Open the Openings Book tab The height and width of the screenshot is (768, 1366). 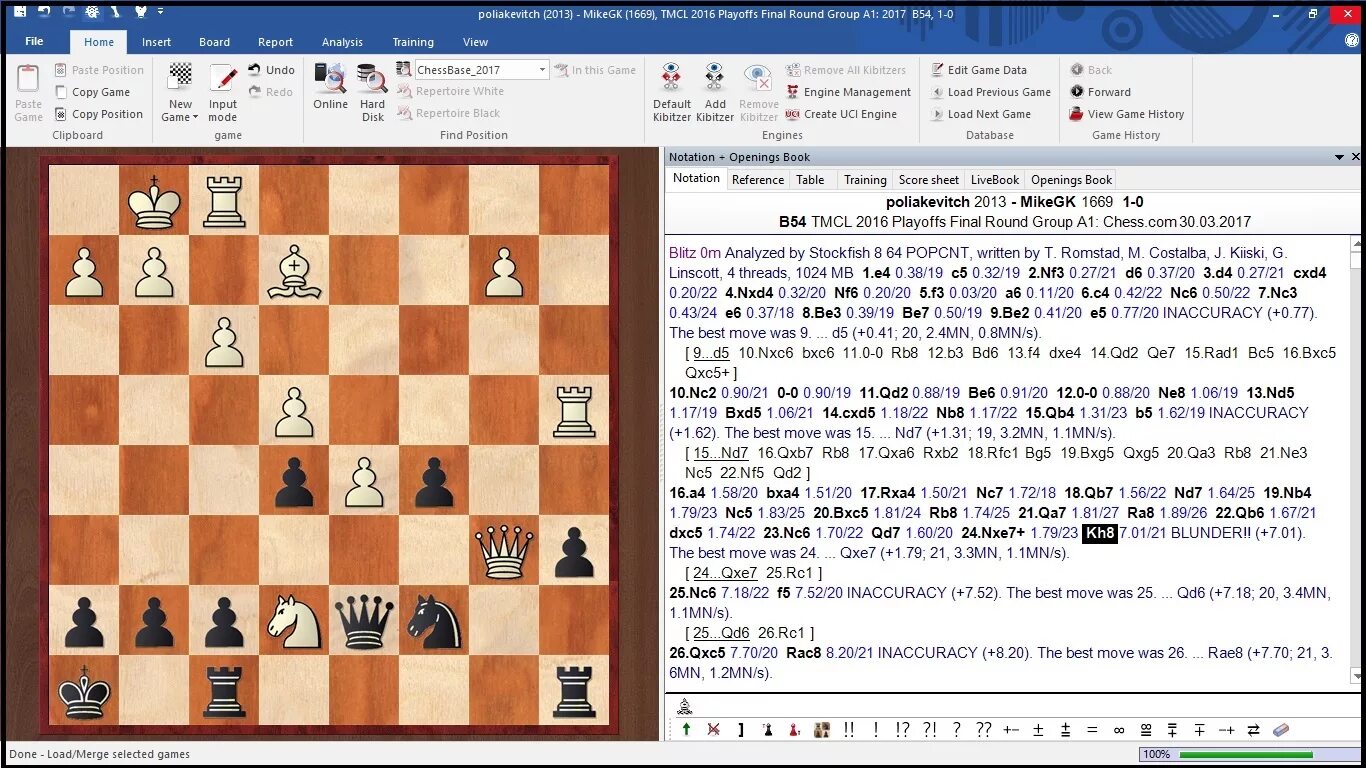click(1071, 180)
